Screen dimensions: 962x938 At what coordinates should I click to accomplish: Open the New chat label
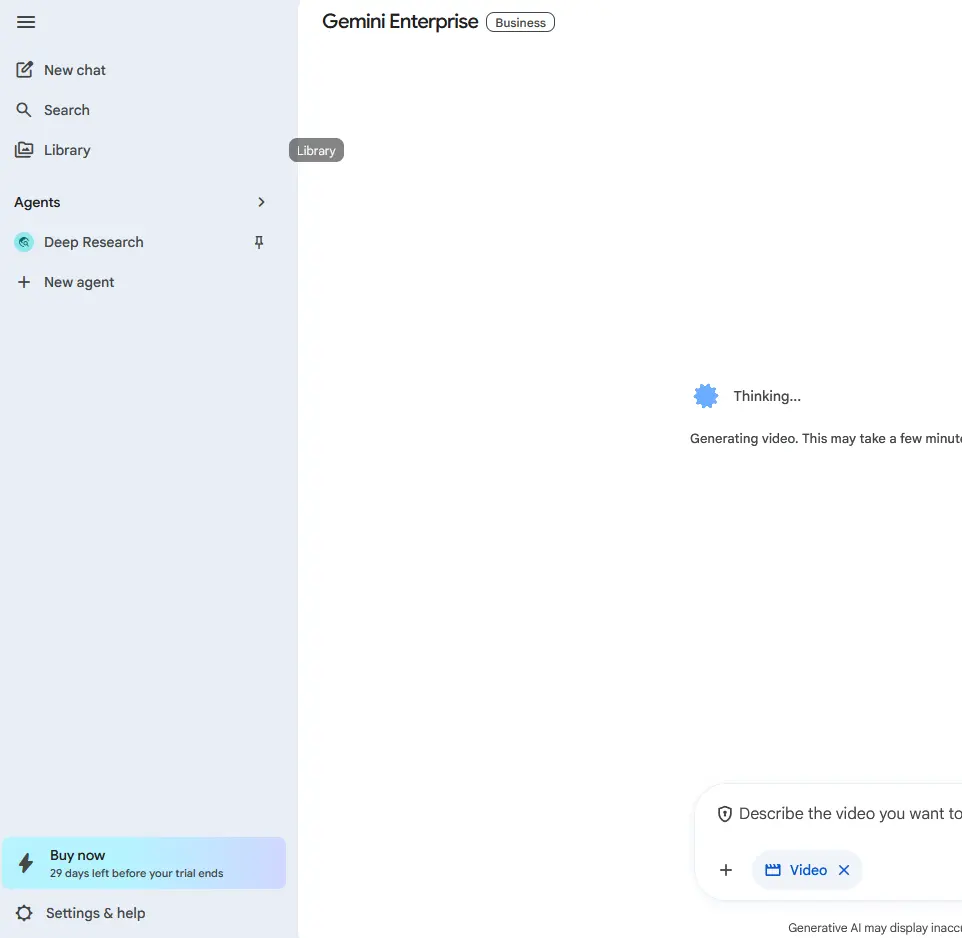(75, 70)
